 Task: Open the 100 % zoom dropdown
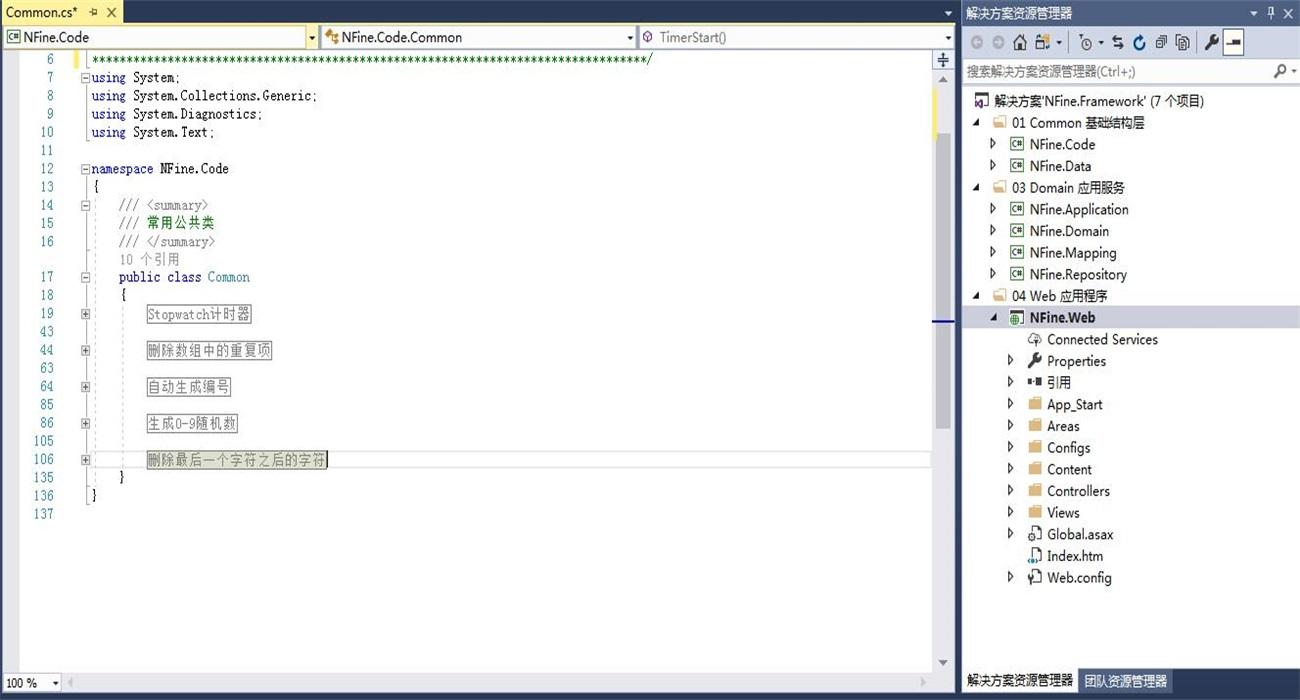pyautogui.click(x=54, y=683)
